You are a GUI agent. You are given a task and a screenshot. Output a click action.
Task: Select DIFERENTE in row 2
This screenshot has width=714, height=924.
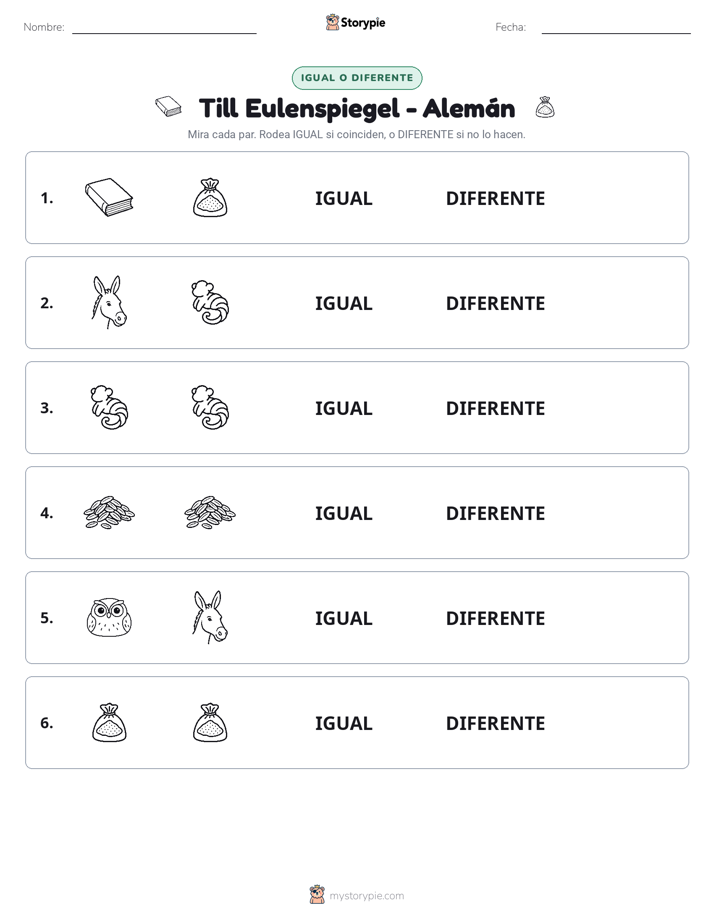(x=495, y=303)
